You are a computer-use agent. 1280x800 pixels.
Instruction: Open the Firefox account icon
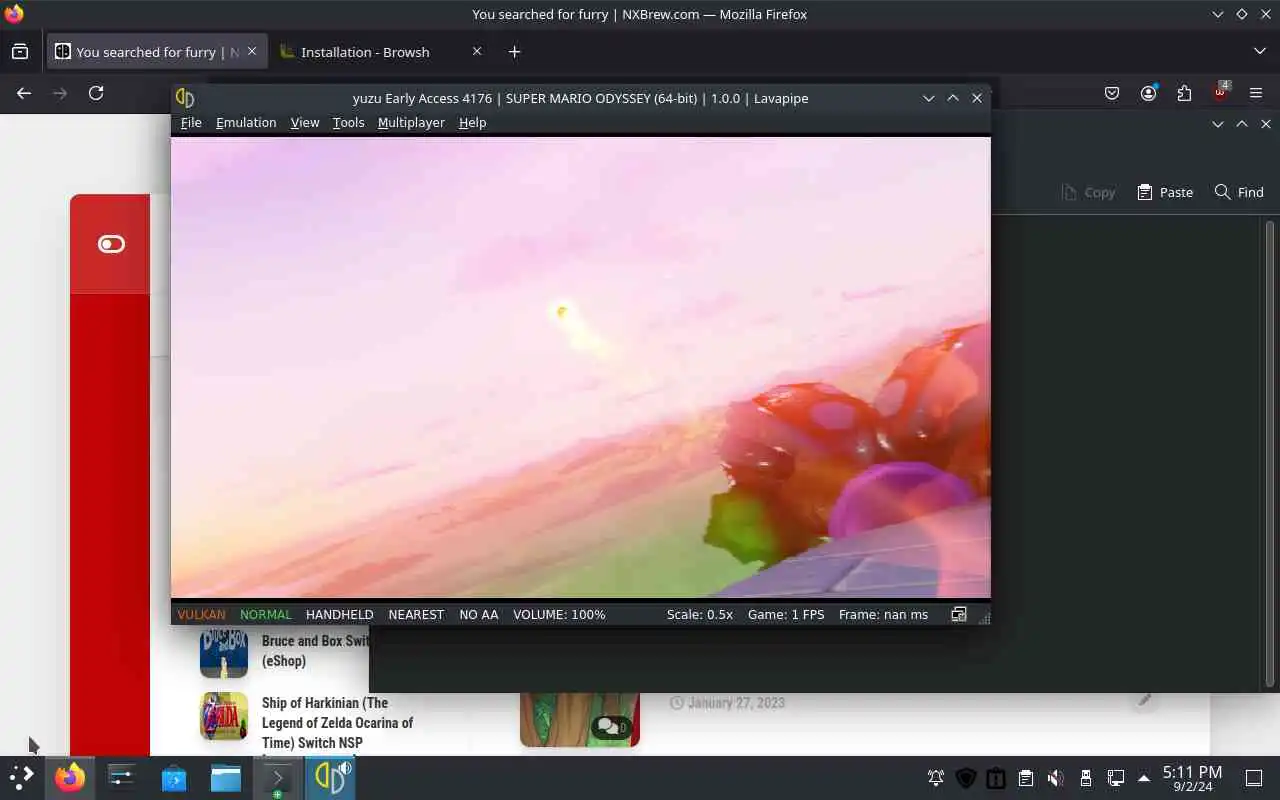pyautogui.click(x=1148, y=93)
